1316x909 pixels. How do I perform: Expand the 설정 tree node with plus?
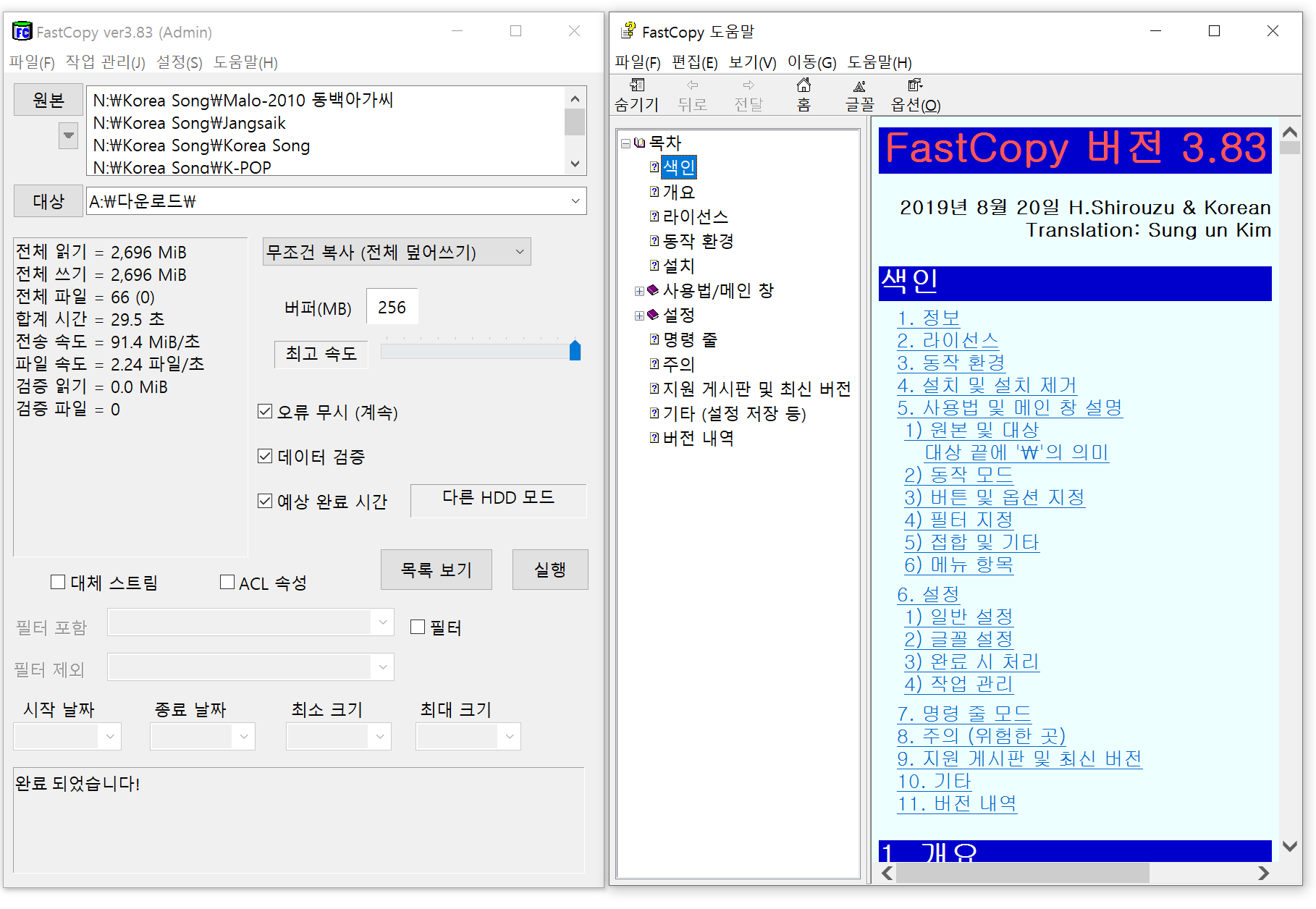(639, 316)
